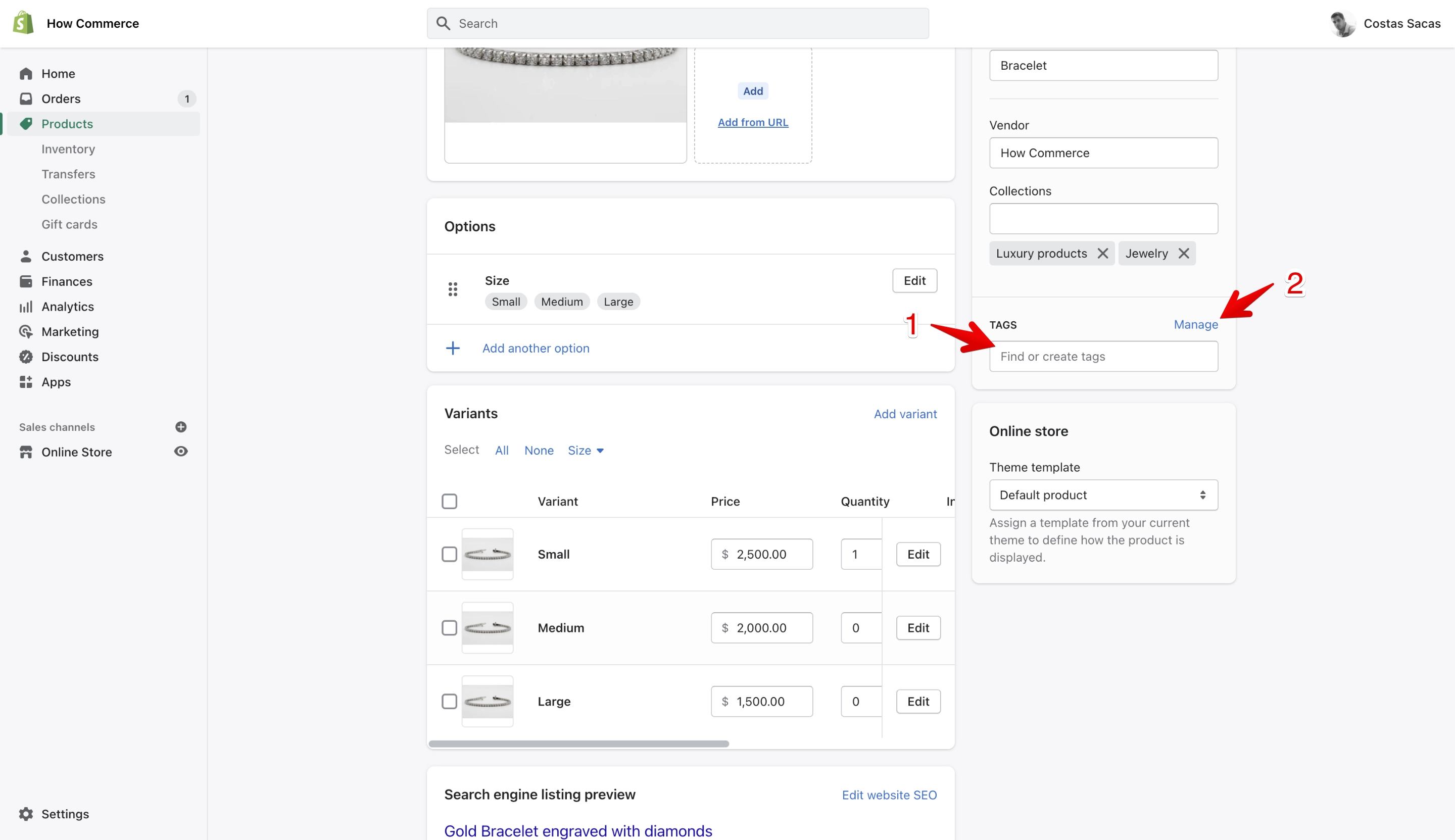Go to the Analytics section

[x=68, y=307]
